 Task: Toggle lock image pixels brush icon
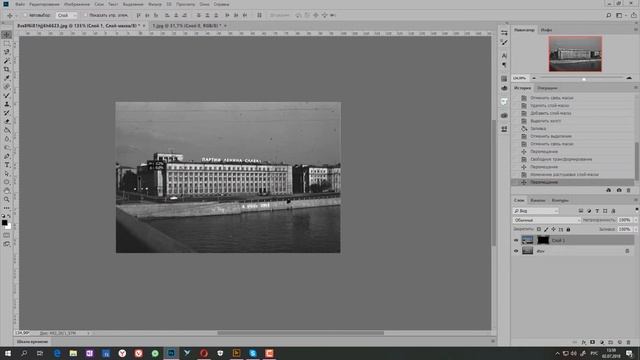546,229
